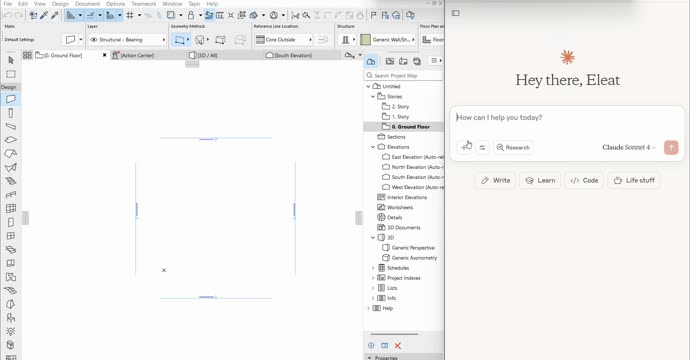Open the Teamwork menu
The height and width of the screenshot is (360, 690).
tap(143, 4)
